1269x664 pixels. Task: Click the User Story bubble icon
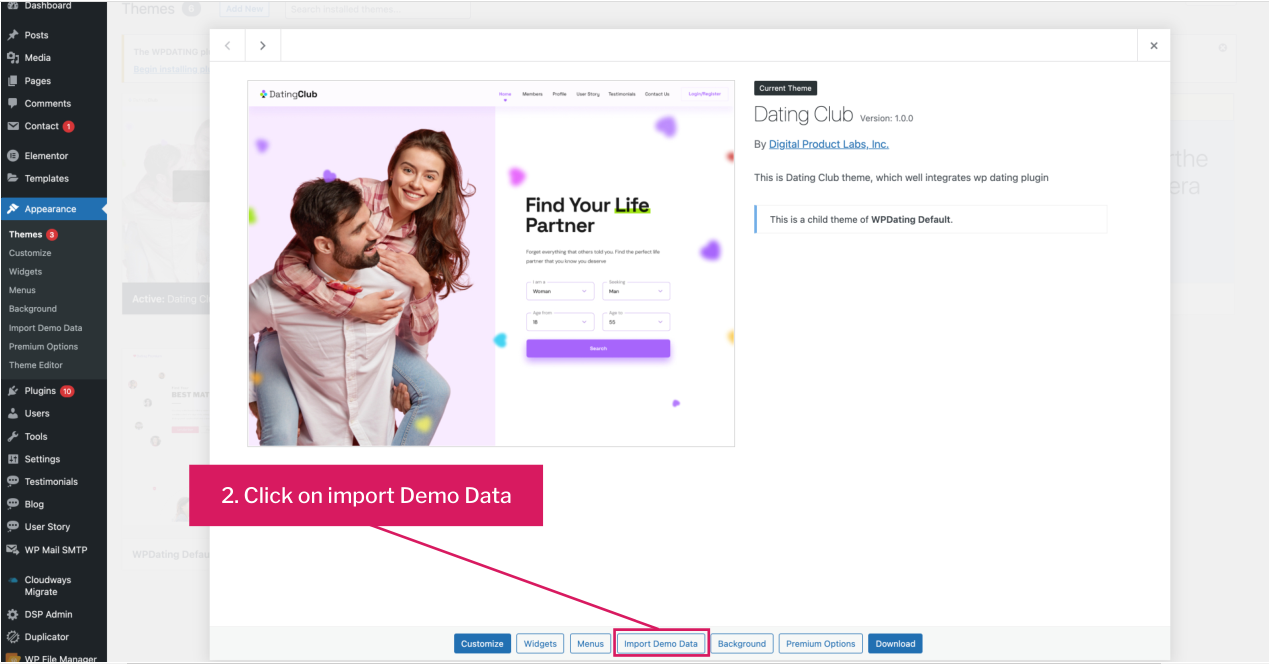pyautogui.click(x=13, y=526)
